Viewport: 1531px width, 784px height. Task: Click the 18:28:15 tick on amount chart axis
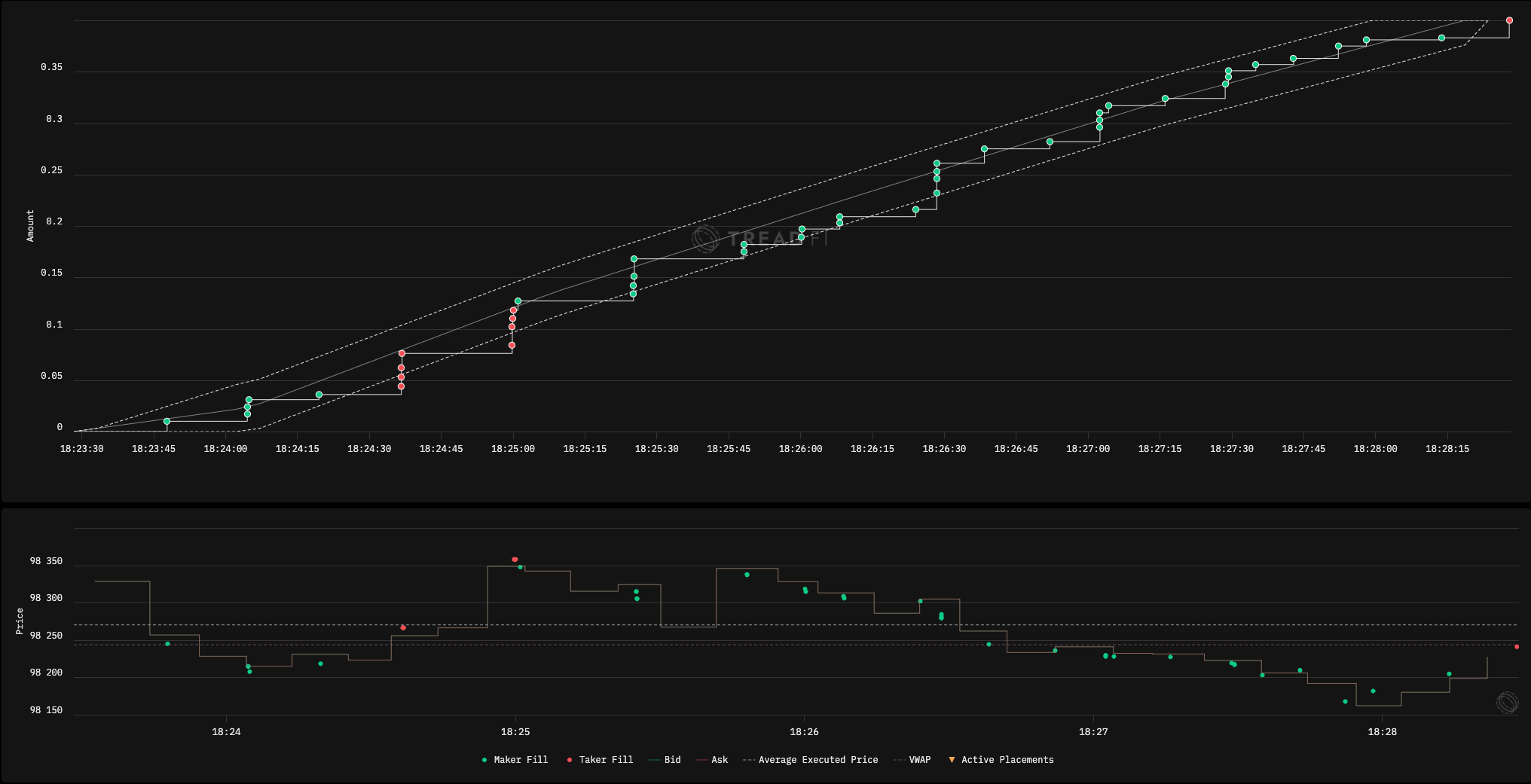(x=1447, y=449)
